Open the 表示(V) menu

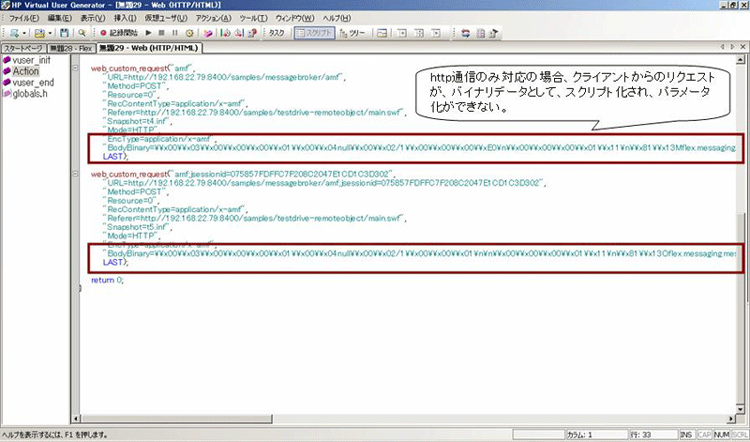click(x=92, y=18)
